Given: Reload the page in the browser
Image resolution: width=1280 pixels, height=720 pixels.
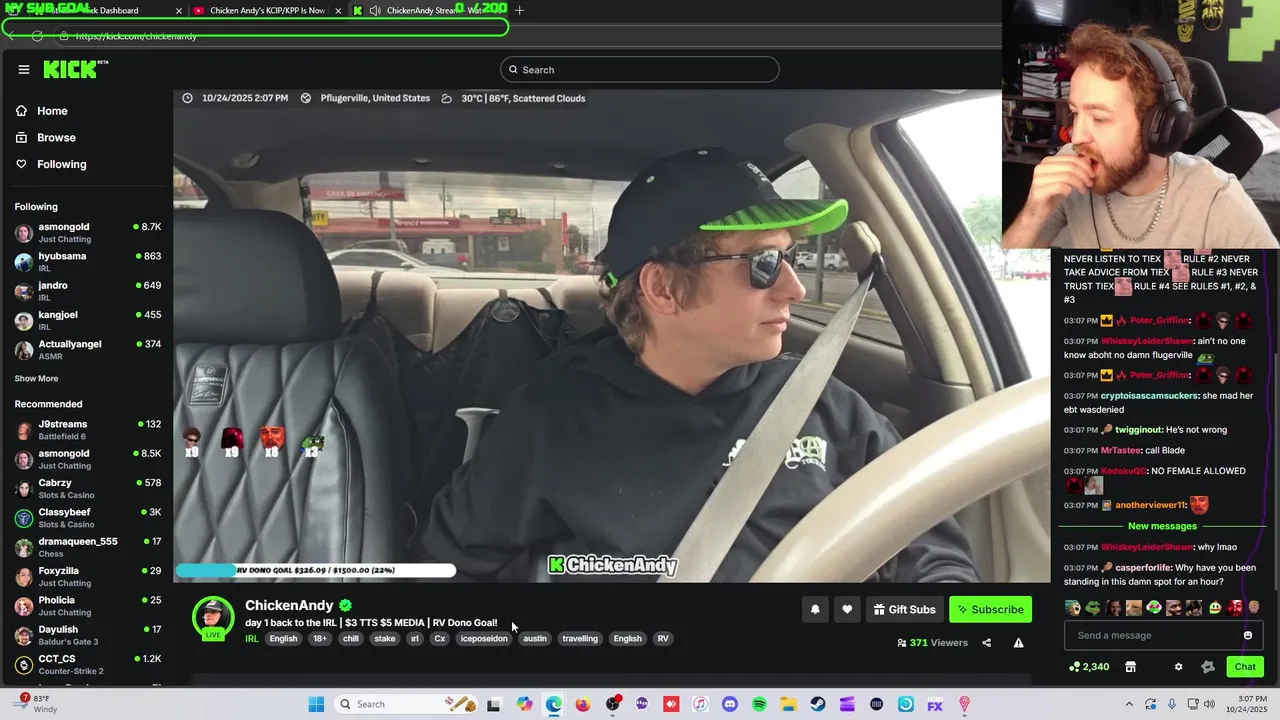Looking at the screenshot, I should coord(37,36).
